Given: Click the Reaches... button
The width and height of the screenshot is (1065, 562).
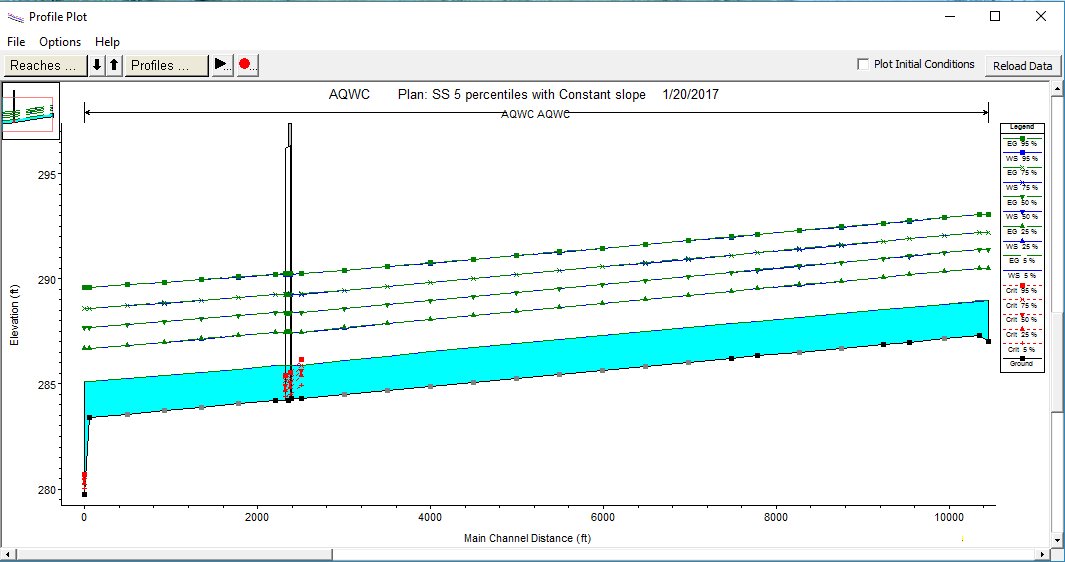Looking at the screenshot, I should 45,65.
